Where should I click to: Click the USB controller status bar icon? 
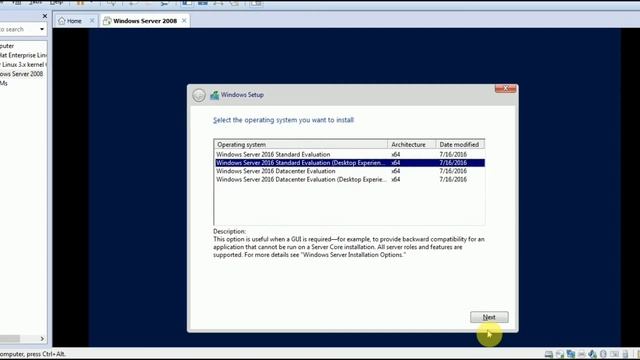(603, 354)
